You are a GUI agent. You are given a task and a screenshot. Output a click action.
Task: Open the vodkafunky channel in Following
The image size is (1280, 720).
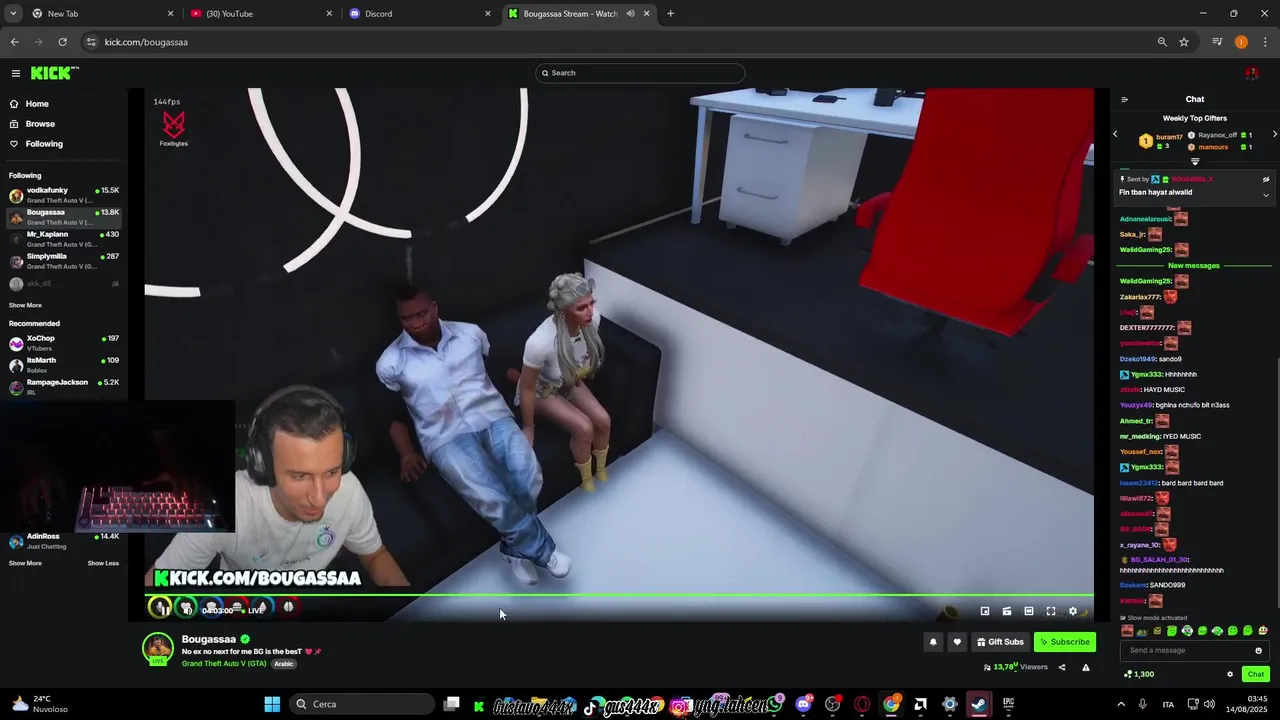(64, 195)
